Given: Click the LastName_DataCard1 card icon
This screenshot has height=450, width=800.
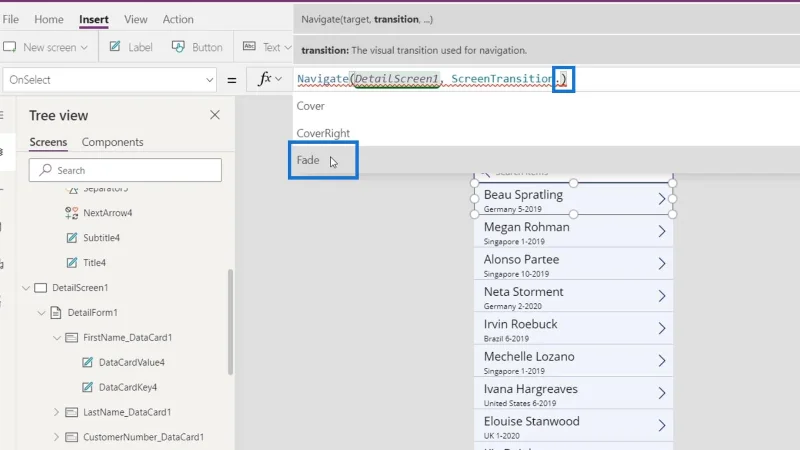Looking at the screenshot, I should 72,412.
